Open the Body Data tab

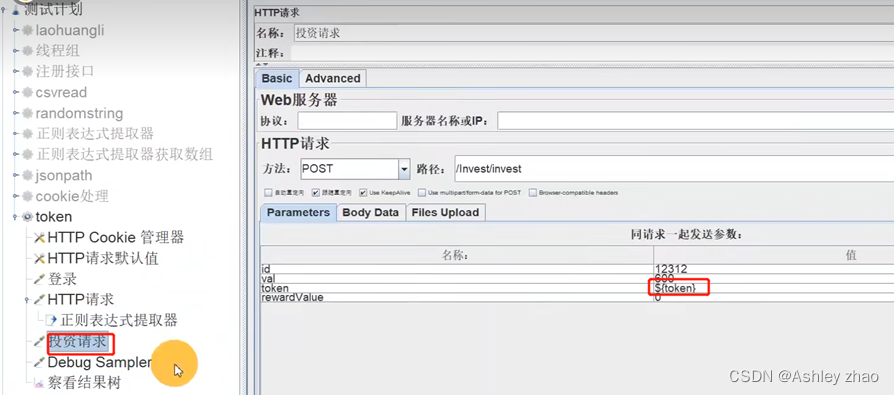pyautogui.click(x=371, y=213)
